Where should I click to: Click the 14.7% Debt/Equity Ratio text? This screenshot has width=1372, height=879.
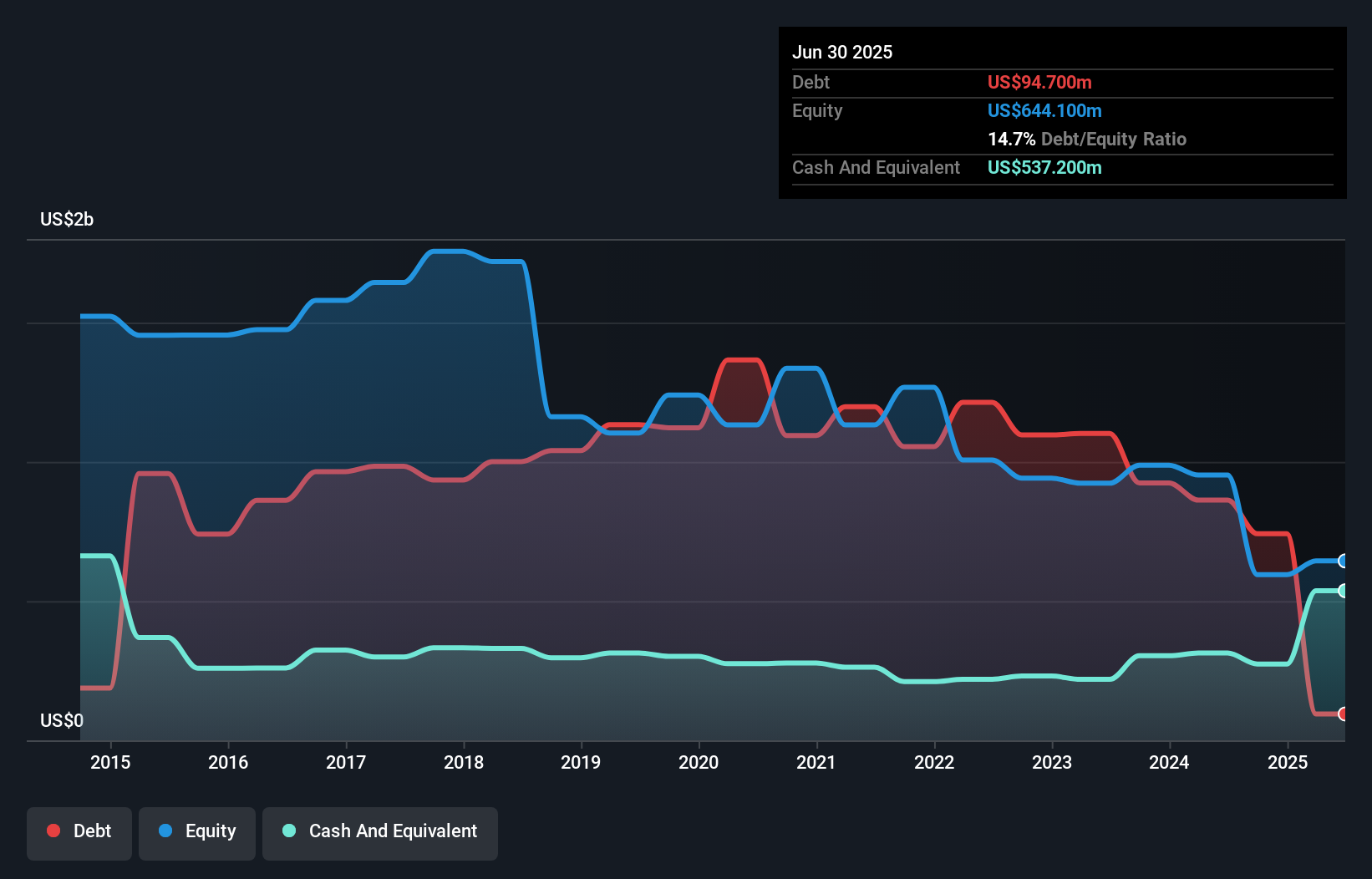pos(1087,139)
